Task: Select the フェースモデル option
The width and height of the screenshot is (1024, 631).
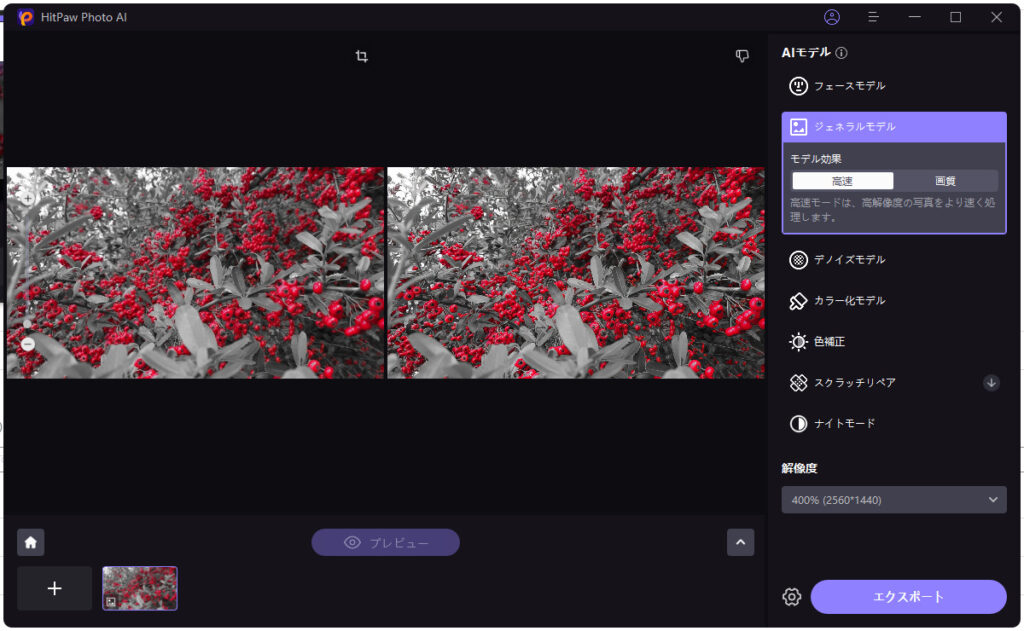Action: coord(849,86)
